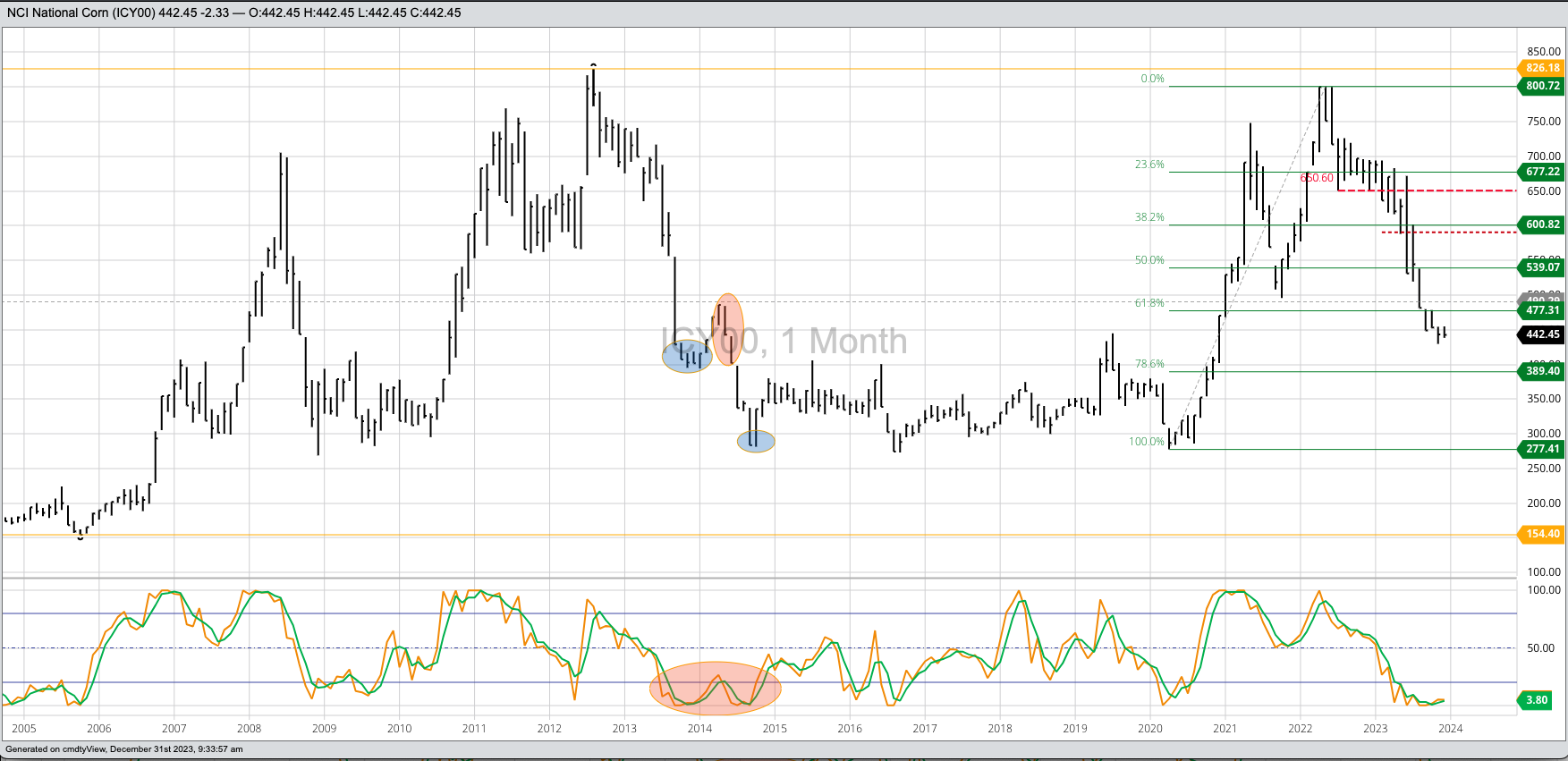Click the 2024 label on the time axis

(x=1450, y=729)
